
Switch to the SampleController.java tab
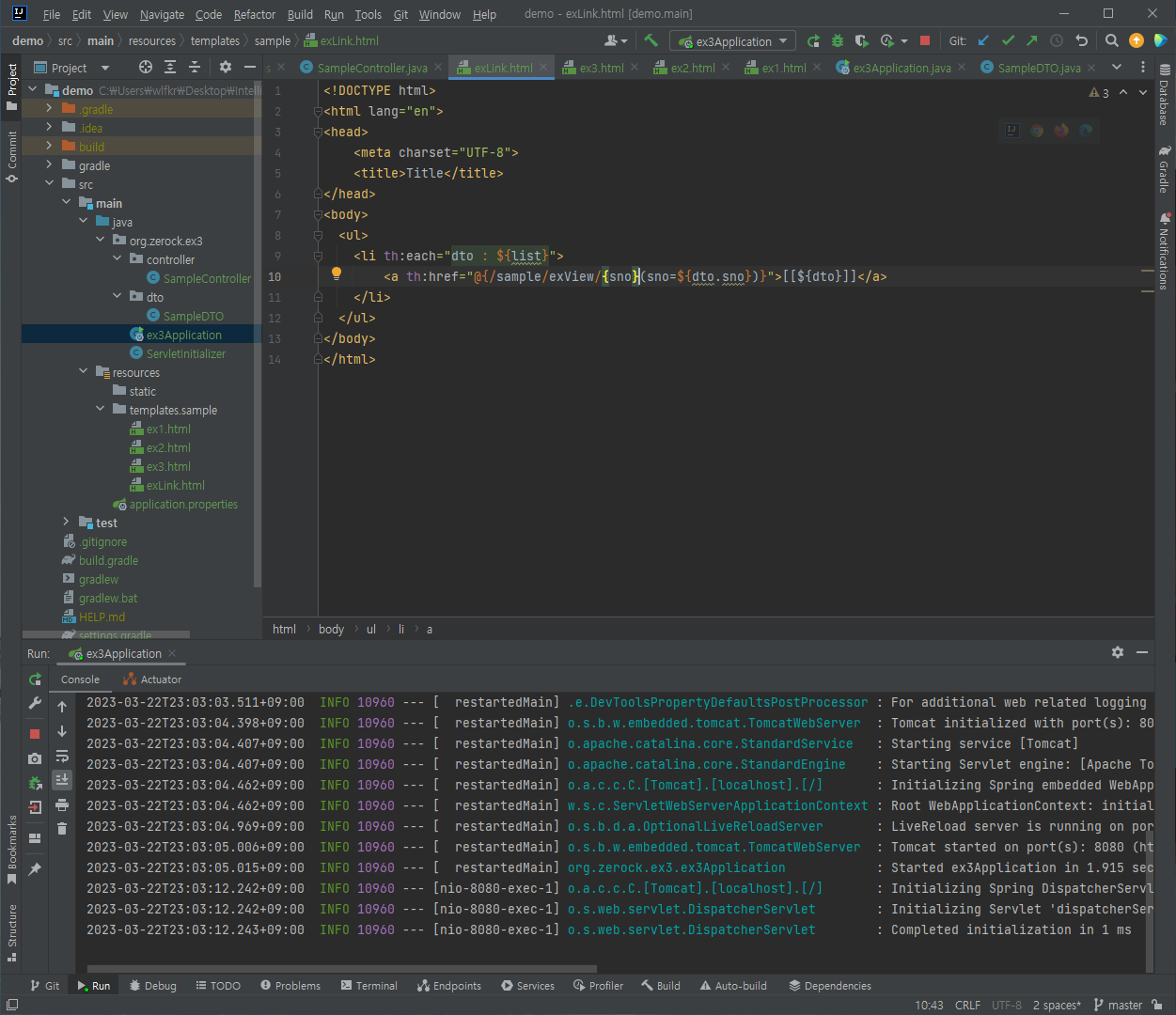[372, 68]
